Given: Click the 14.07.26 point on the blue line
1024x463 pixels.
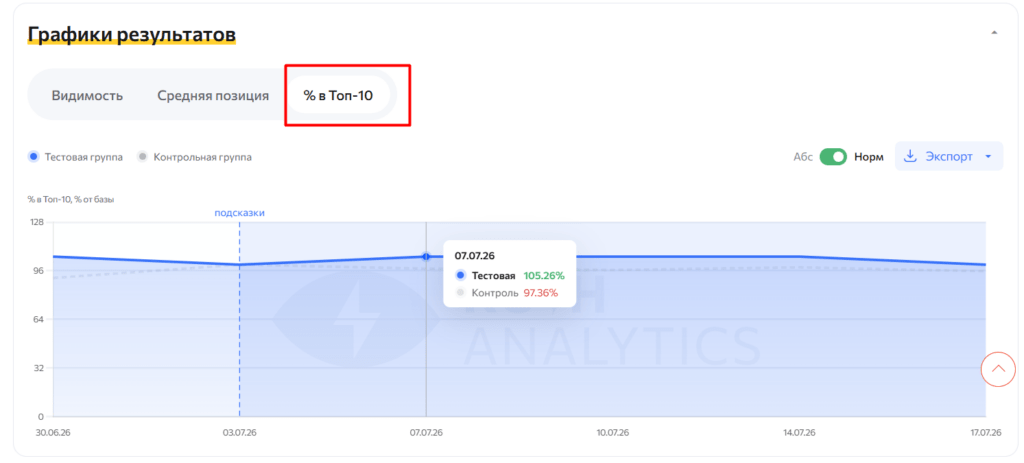Looking at the screenshot, I should point(799,257).
